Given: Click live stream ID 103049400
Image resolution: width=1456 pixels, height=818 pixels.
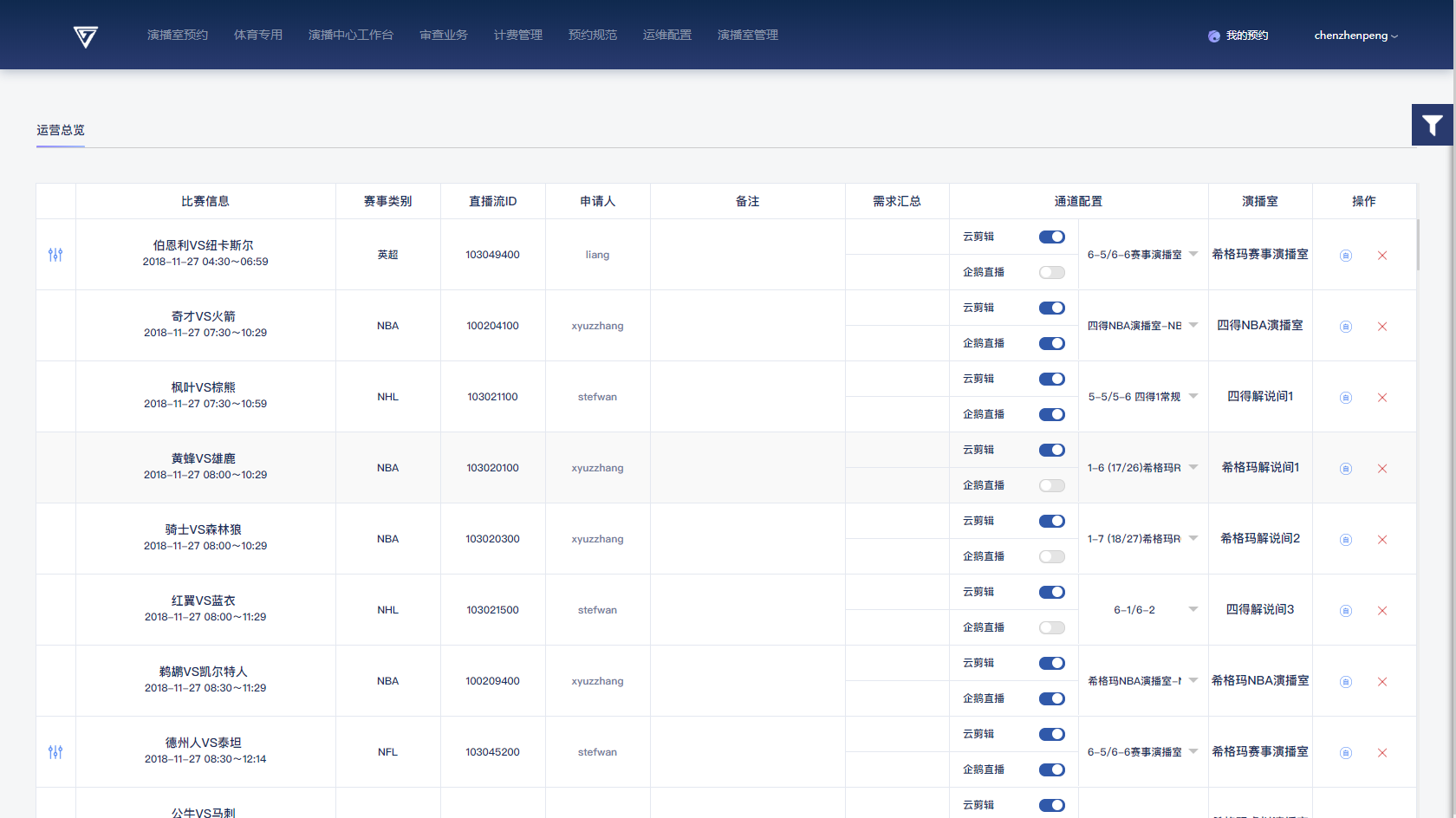Looking at the screenshot, I should pyautogui.click(x=492, y=255).
